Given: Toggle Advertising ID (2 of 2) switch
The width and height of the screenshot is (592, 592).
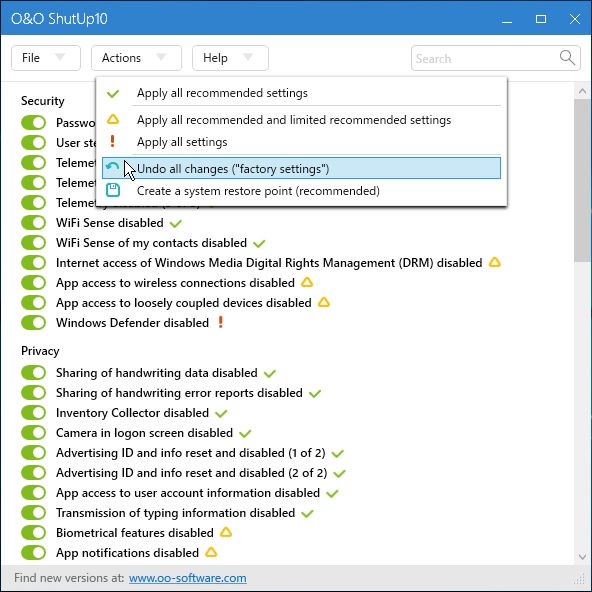Looking at the screenshot, I should coord(33,473).
